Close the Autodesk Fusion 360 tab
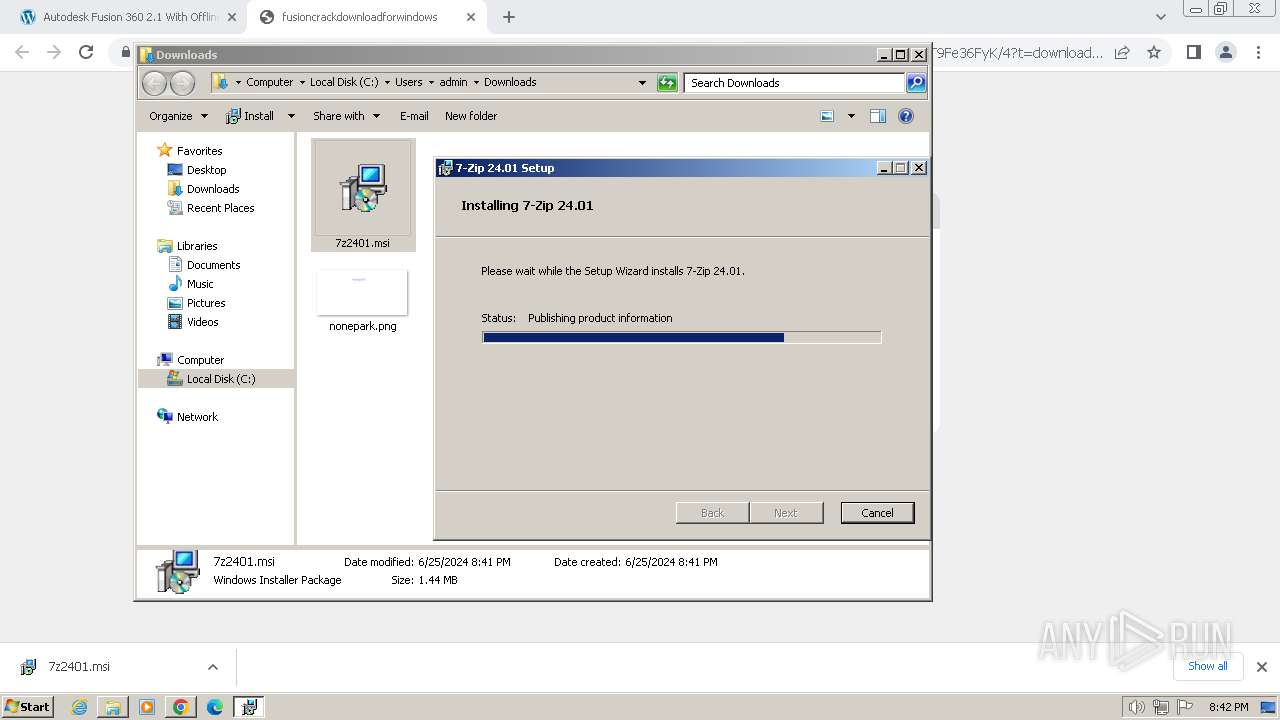Viewport: 1280px width, 720px height. click(232, 17)
